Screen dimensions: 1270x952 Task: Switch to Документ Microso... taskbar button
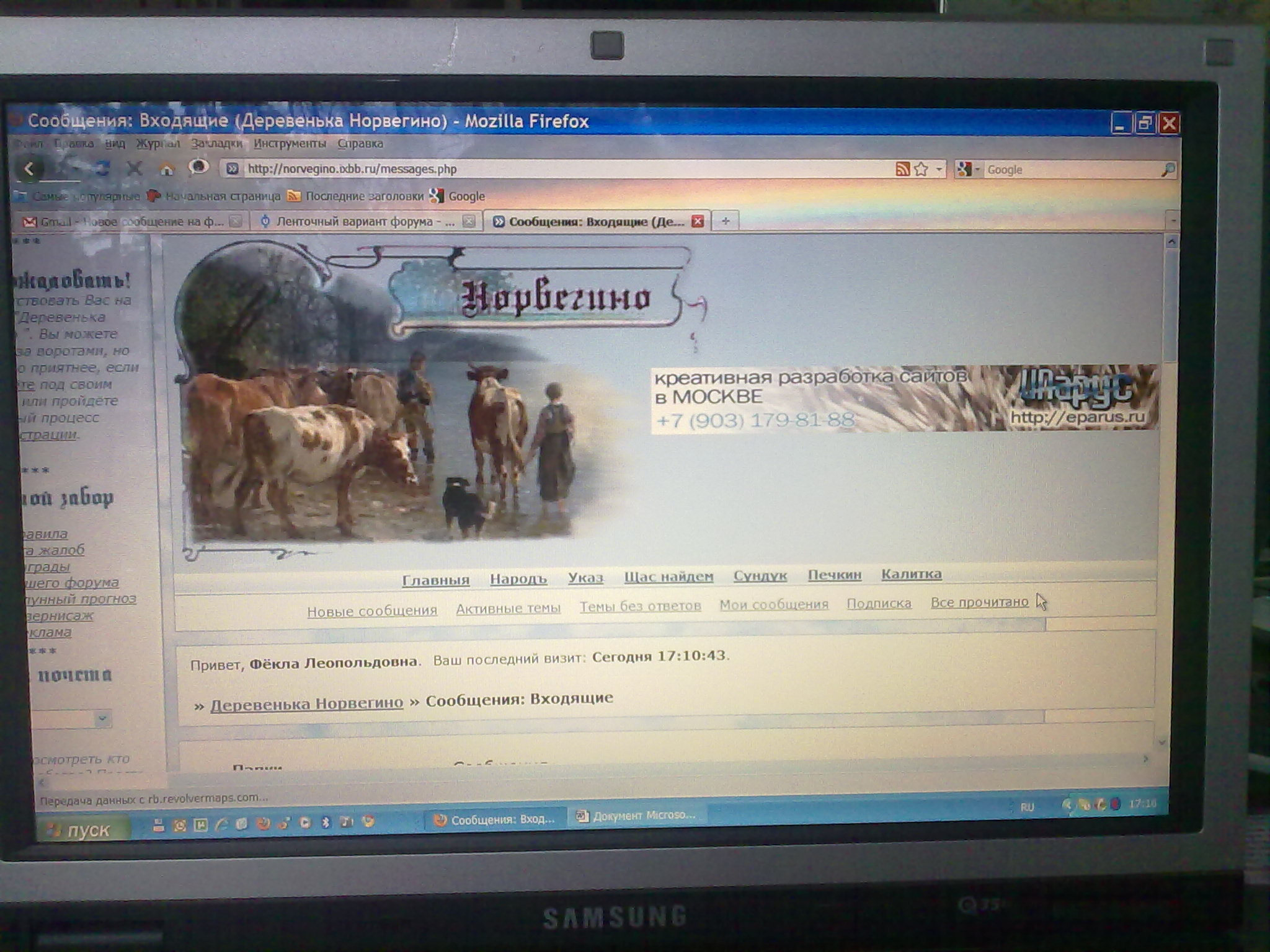tap(639, 816)
